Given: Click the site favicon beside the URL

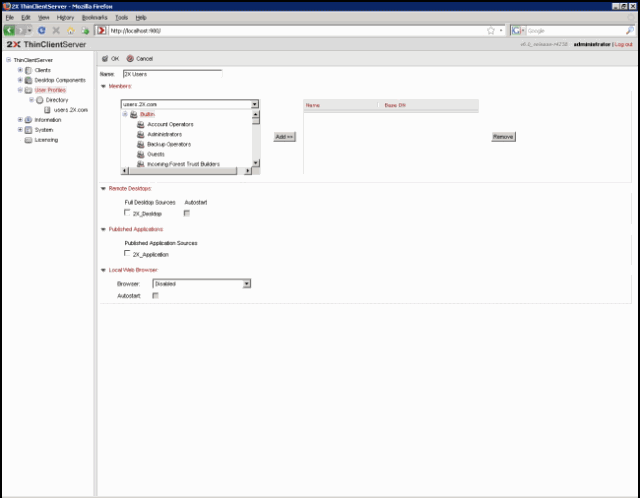Looking at the screenshot, I should point(102,31).
